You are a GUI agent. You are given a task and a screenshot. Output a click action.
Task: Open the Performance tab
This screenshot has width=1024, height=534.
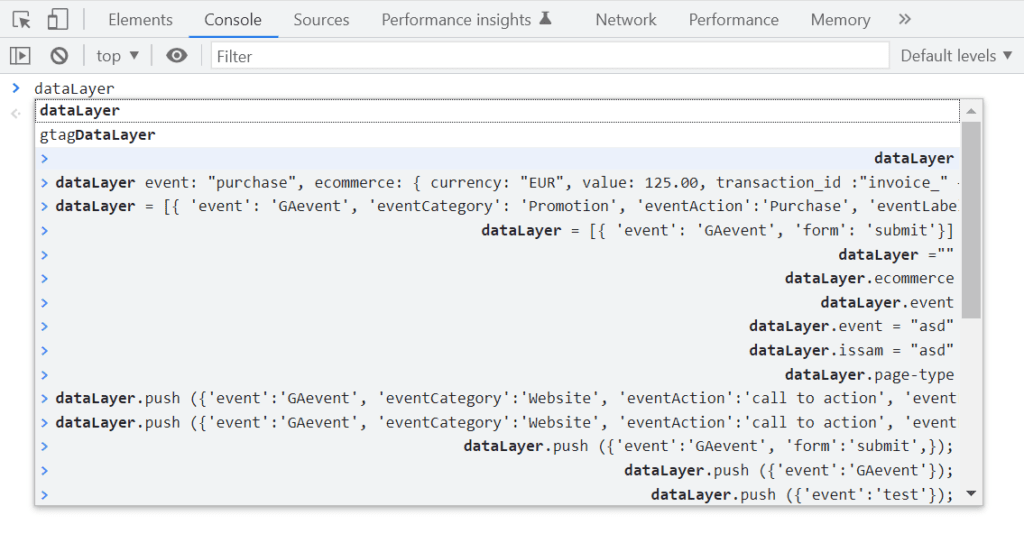[733, 20]
